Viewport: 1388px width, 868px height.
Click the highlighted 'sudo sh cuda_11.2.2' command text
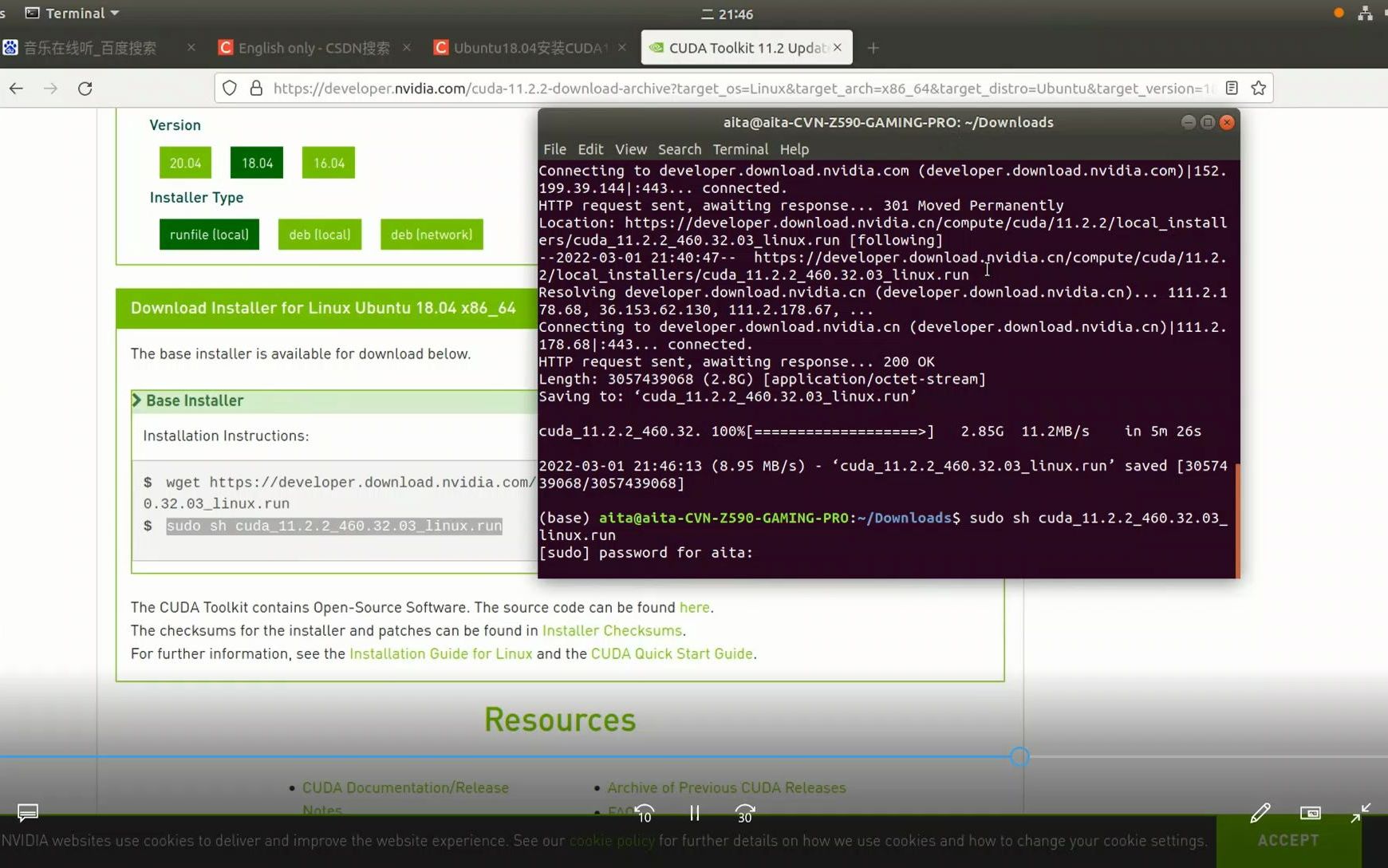pos(334,526)
